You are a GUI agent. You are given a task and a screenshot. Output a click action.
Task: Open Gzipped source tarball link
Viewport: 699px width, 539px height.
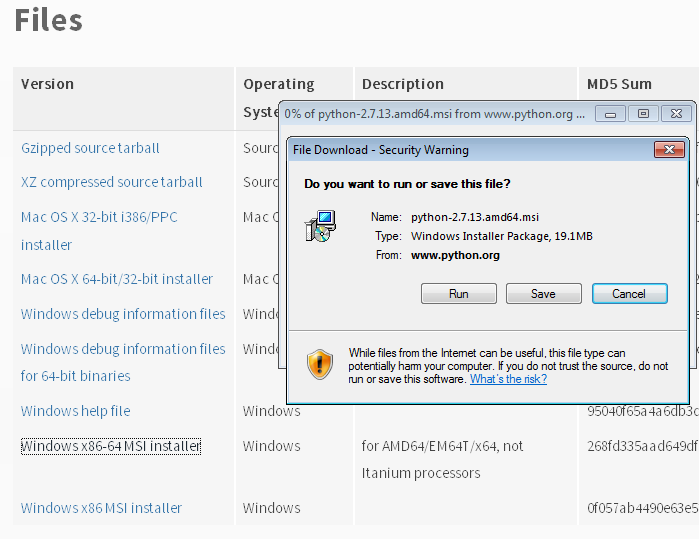90,148
